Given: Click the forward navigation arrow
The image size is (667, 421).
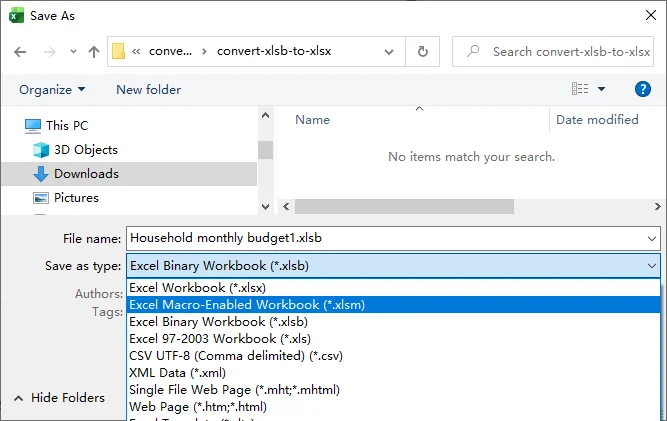Looking at the screenshot, I should pyautogui.click(x=50, y=52).
